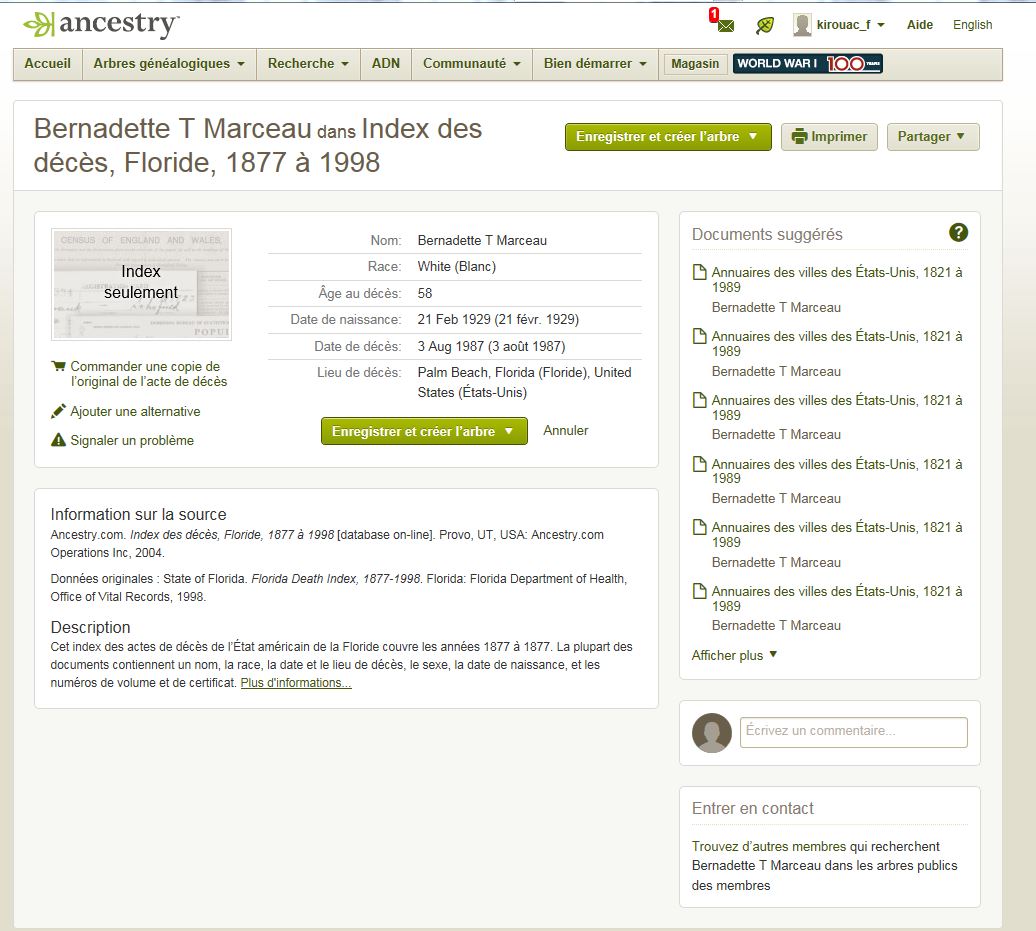Switch language to English
This screenshot has height=931, width=1036.
tap(973, 25)
